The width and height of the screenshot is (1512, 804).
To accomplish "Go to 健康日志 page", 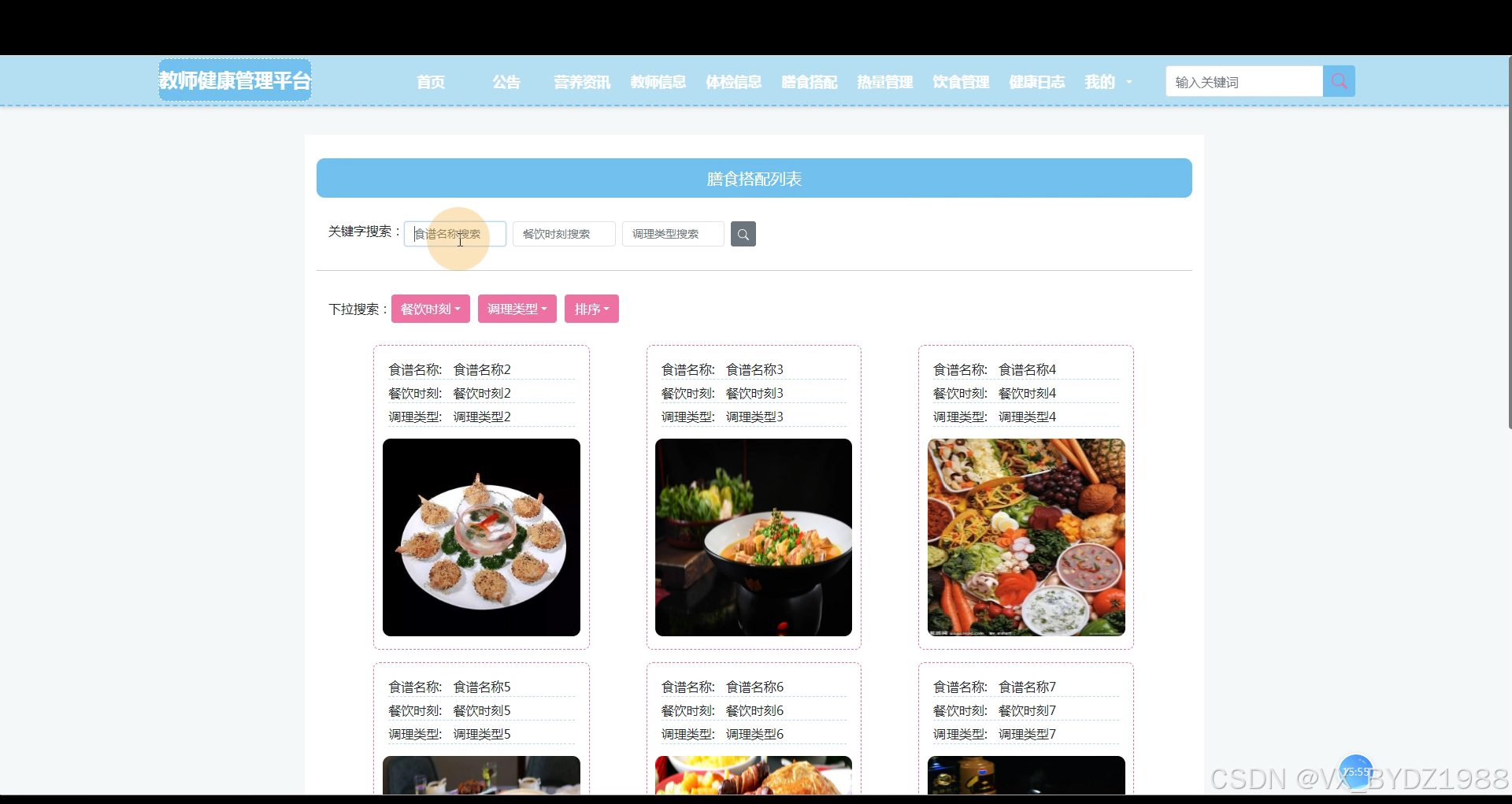I will click(x=1036, y=82).
